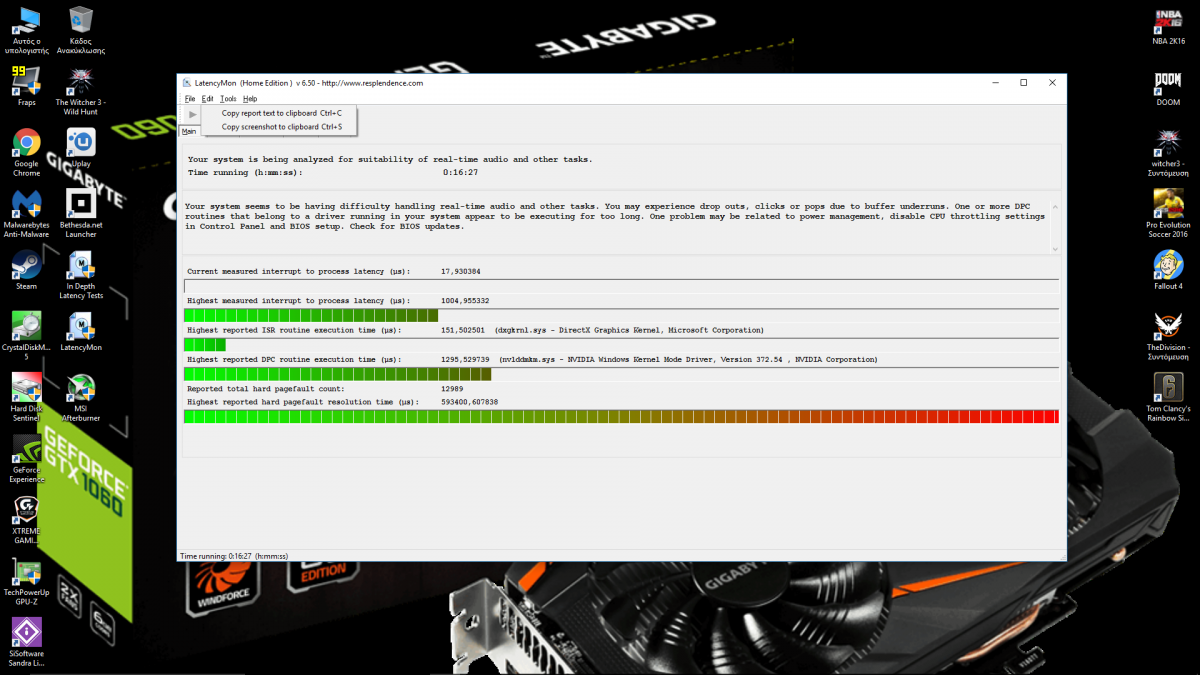This screenshot has height=675, width=1200.
Task: Open the TechPowerUp GPU-Z icon
Action: (x=26, y=582)
